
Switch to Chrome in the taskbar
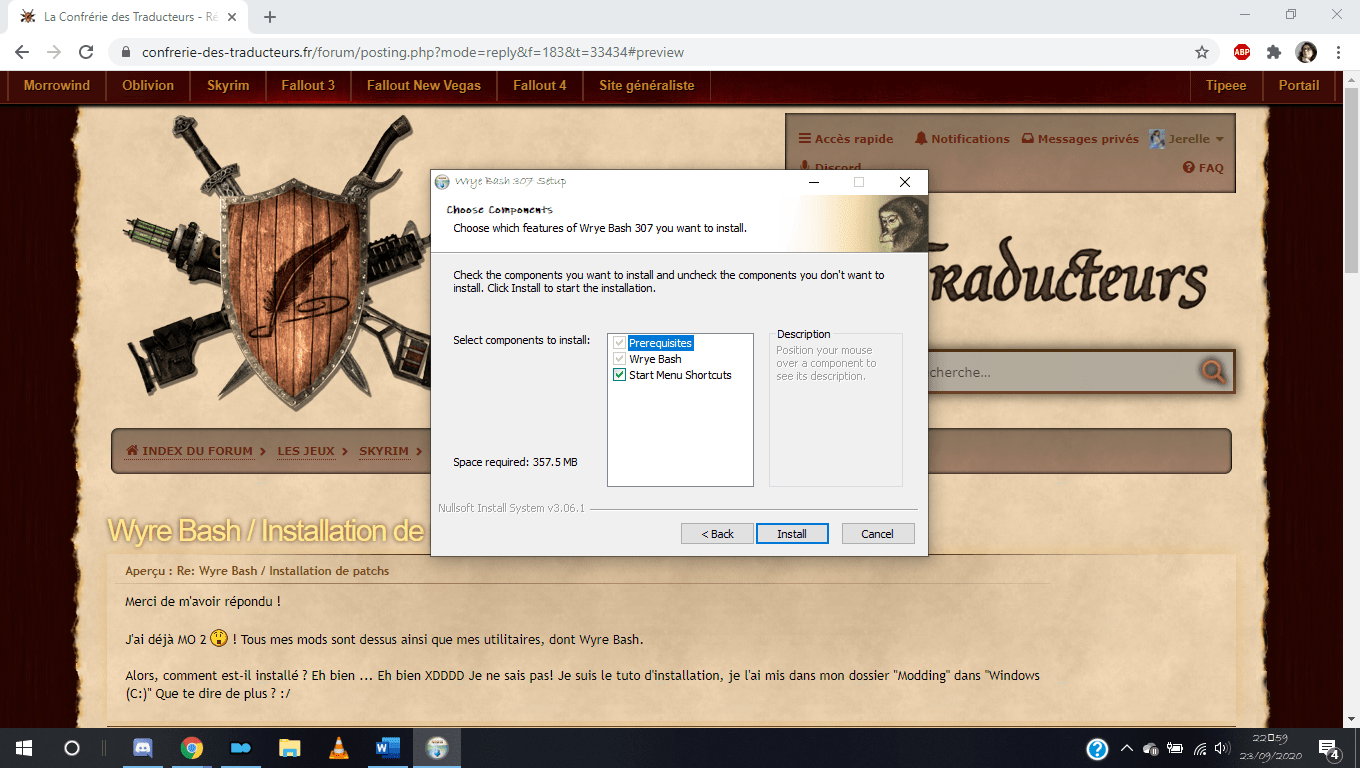pyautogui.click(x=192, y=748)
